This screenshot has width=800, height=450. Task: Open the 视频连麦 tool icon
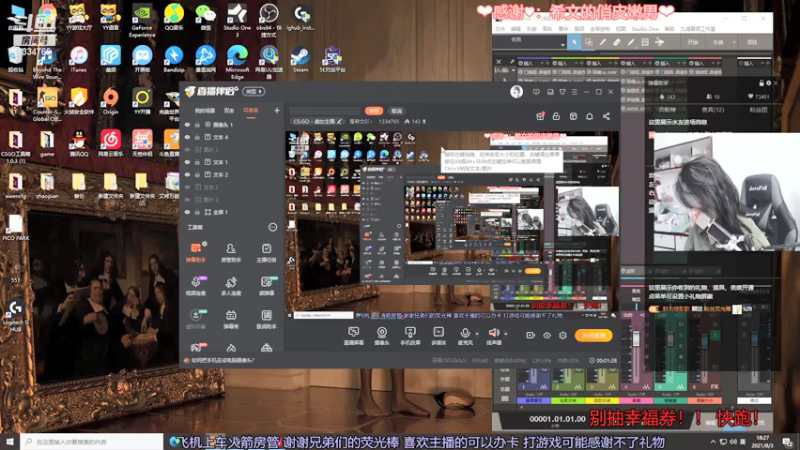click(x=195, y=286)
